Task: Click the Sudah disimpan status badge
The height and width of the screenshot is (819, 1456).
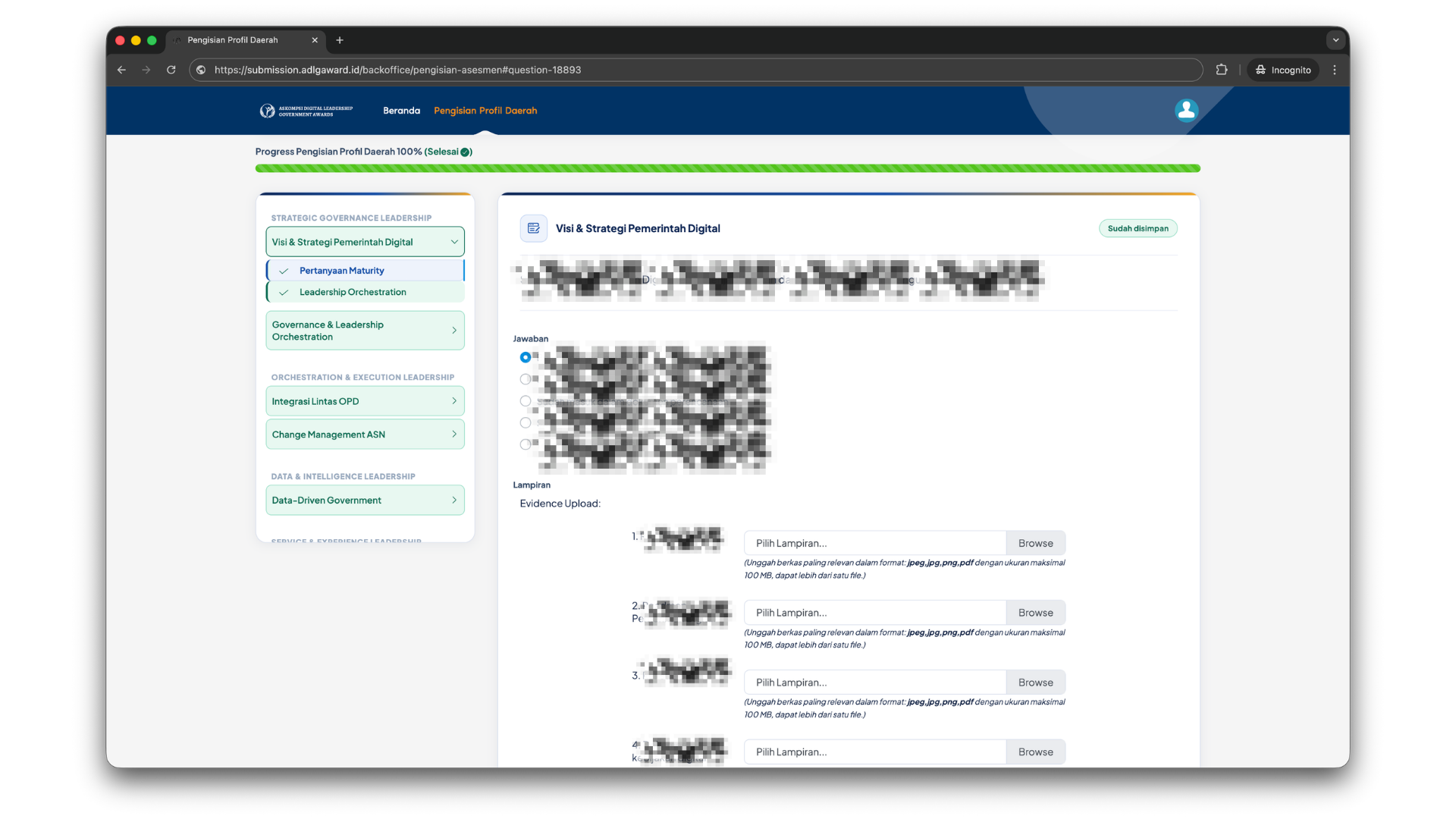Action: coord(1137,228)
